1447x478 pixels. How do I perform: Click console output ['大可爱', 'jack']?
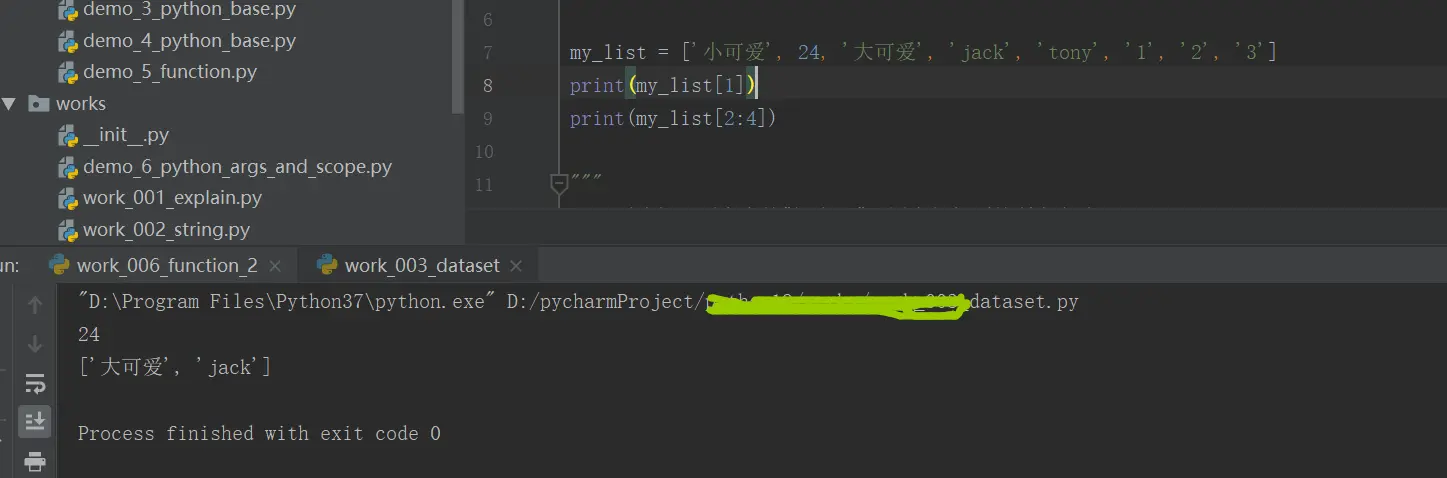[x=174, y=367]
